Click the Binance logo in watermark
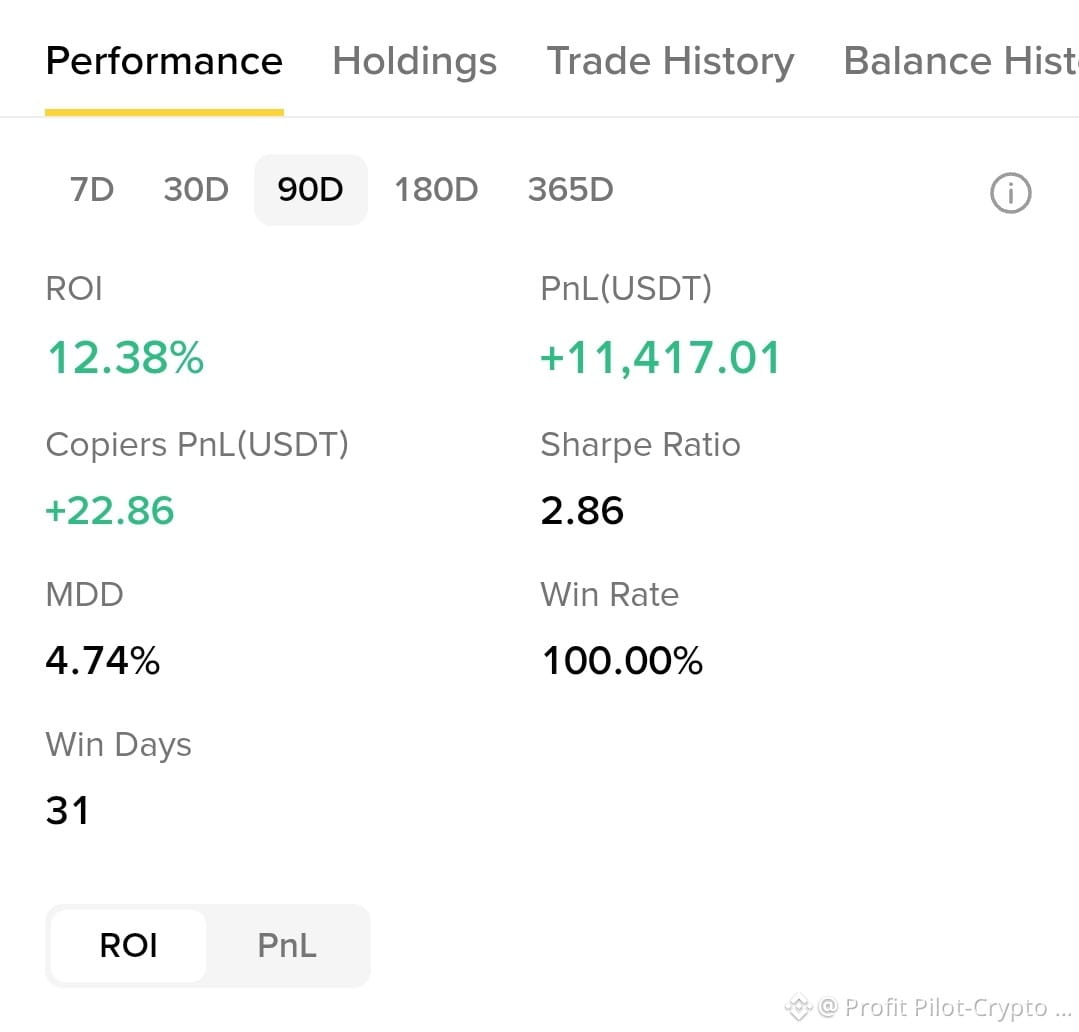The width and height of the screenshot is (1079, 1032). click(798, 1008)
